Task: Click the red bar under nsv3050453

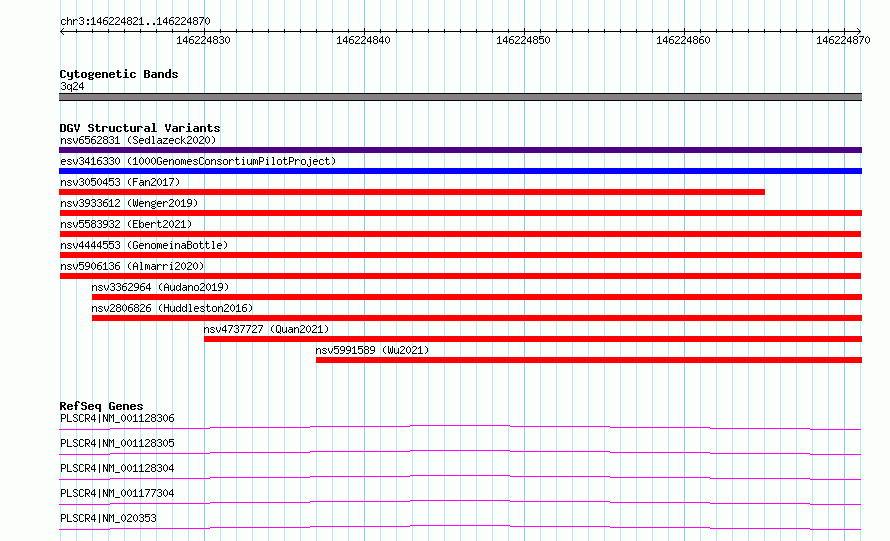Action: click(x=412, y=192)
